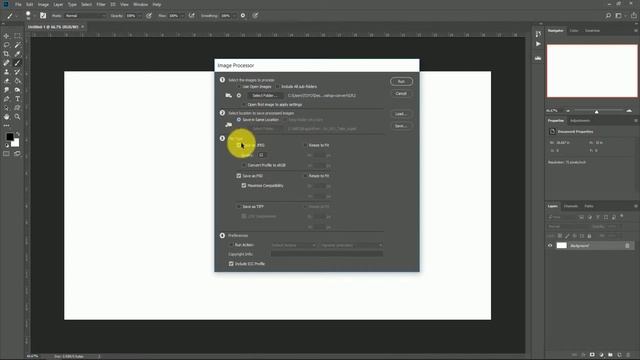
Task: Open the Filter menu
Action: tap(101, 4)
